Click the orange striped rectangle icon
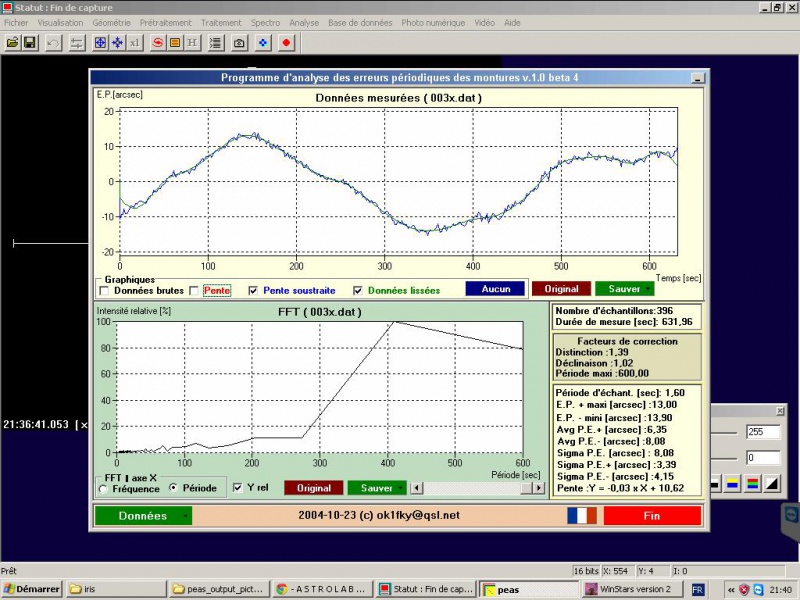 coord(175,43)
